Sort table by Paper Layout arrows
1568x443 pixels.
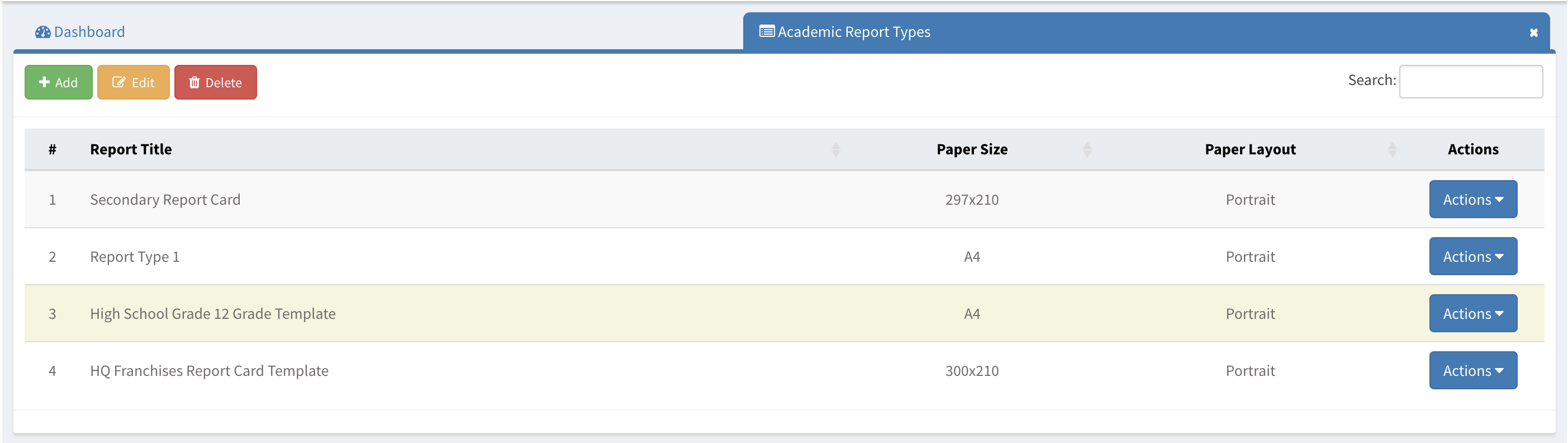pyautogui.click(x=1391, y=150)
